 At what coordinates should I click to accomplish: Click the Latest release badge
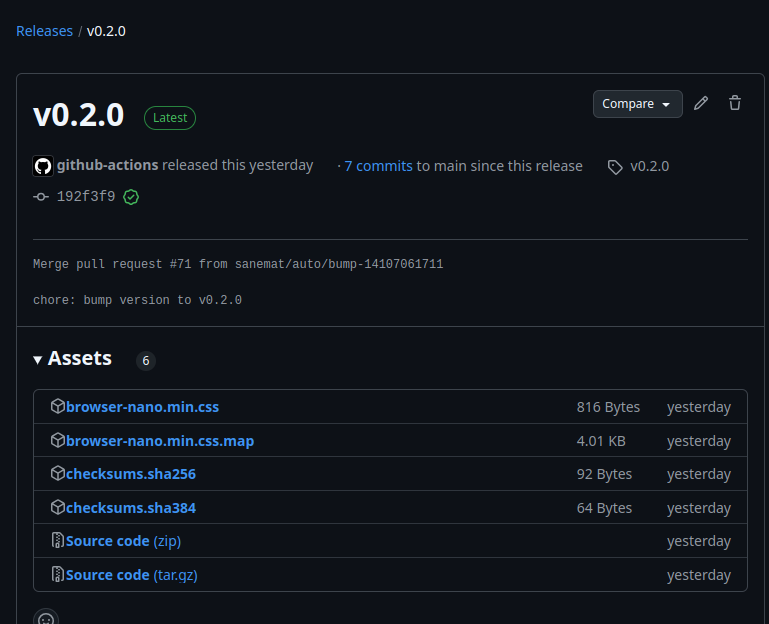[x=170, y=117]
